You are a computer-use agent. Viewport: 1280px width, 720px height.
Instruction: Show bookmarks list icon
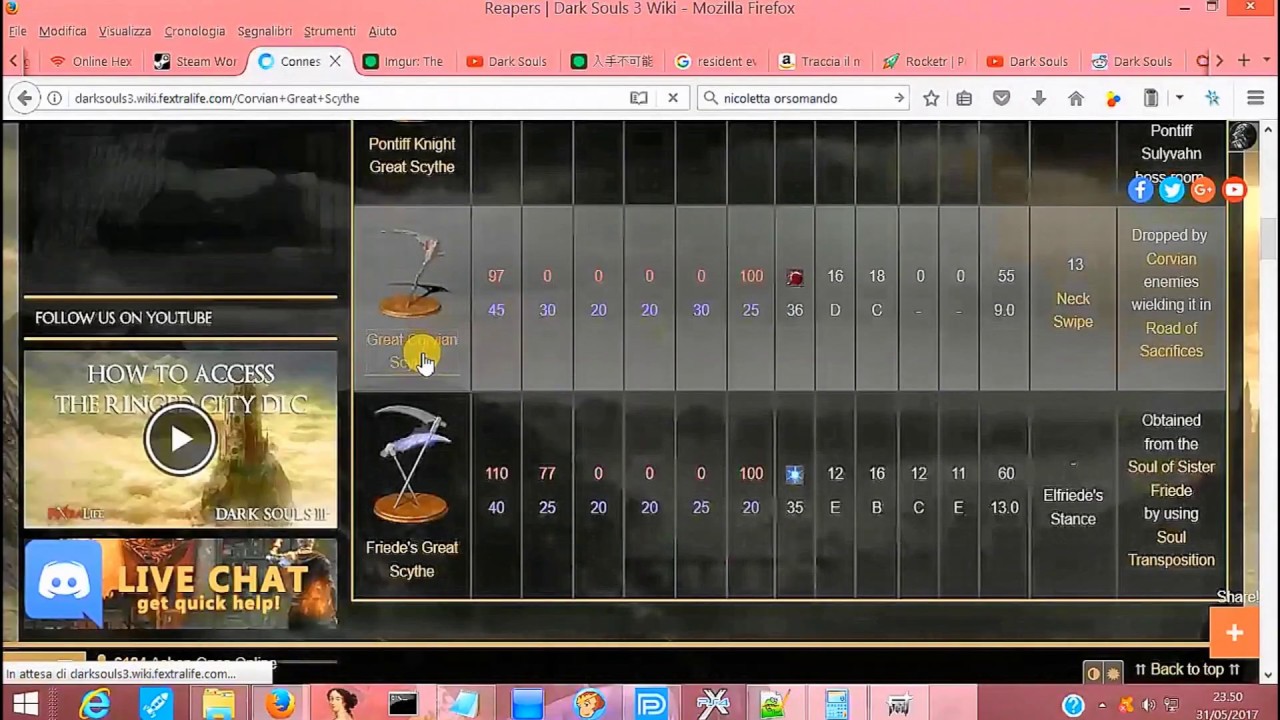(x=964, y=98)
